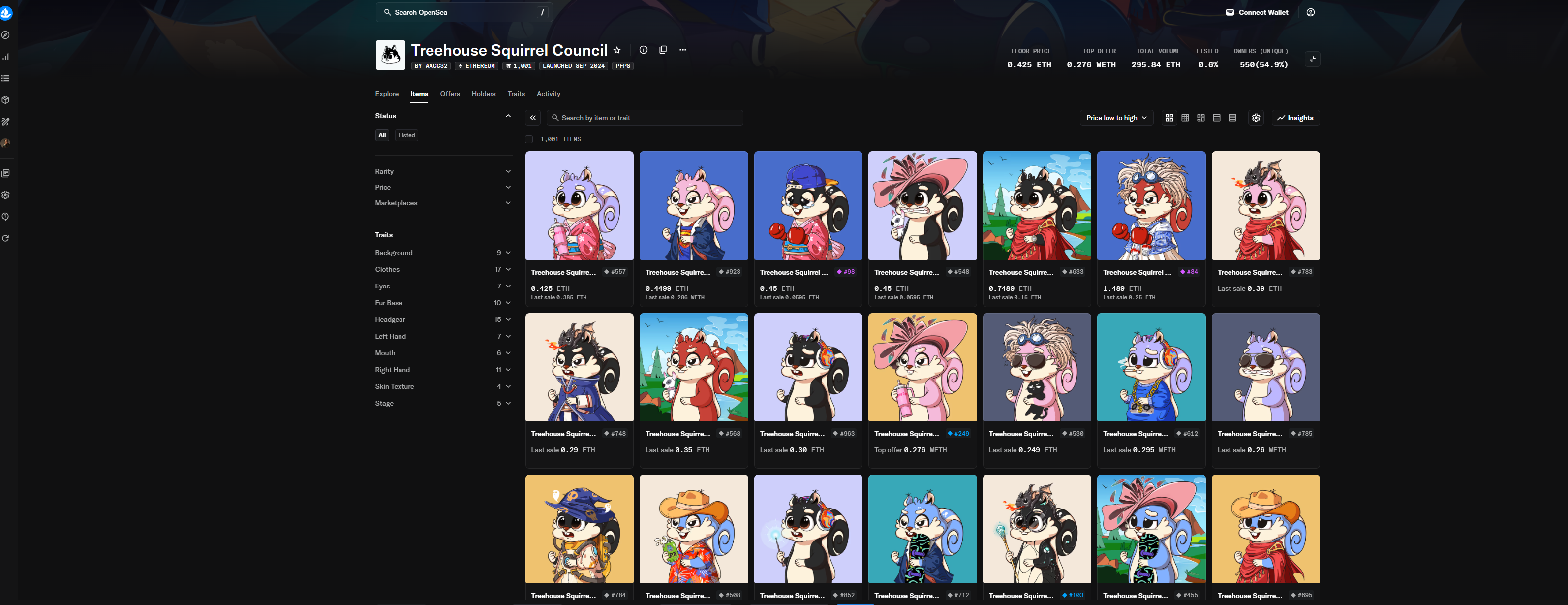Viewport: 1568px width, 605px height.
Task: Click the PFPS category tag
Action: [623, 66]
